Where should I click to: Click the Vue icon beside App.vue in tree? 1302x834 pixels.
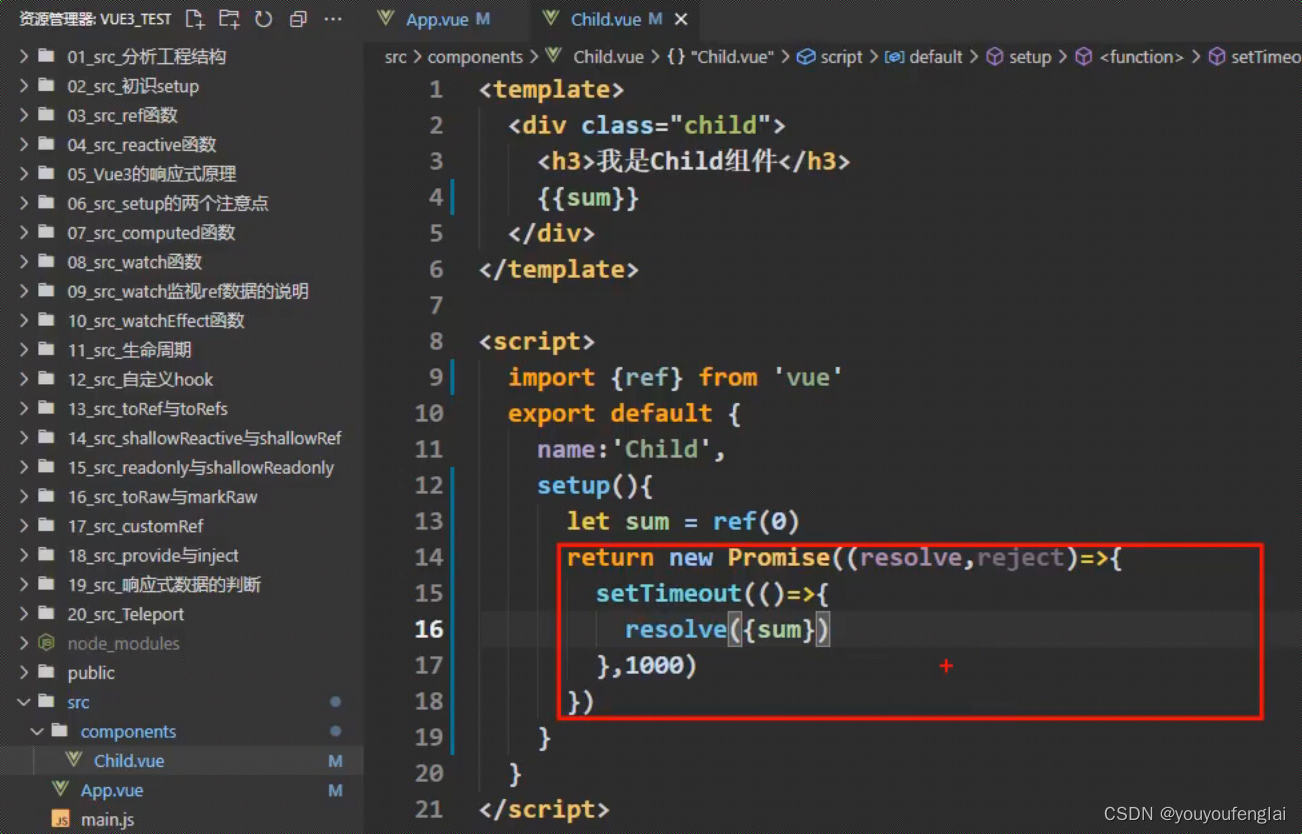tap(61, 790)
